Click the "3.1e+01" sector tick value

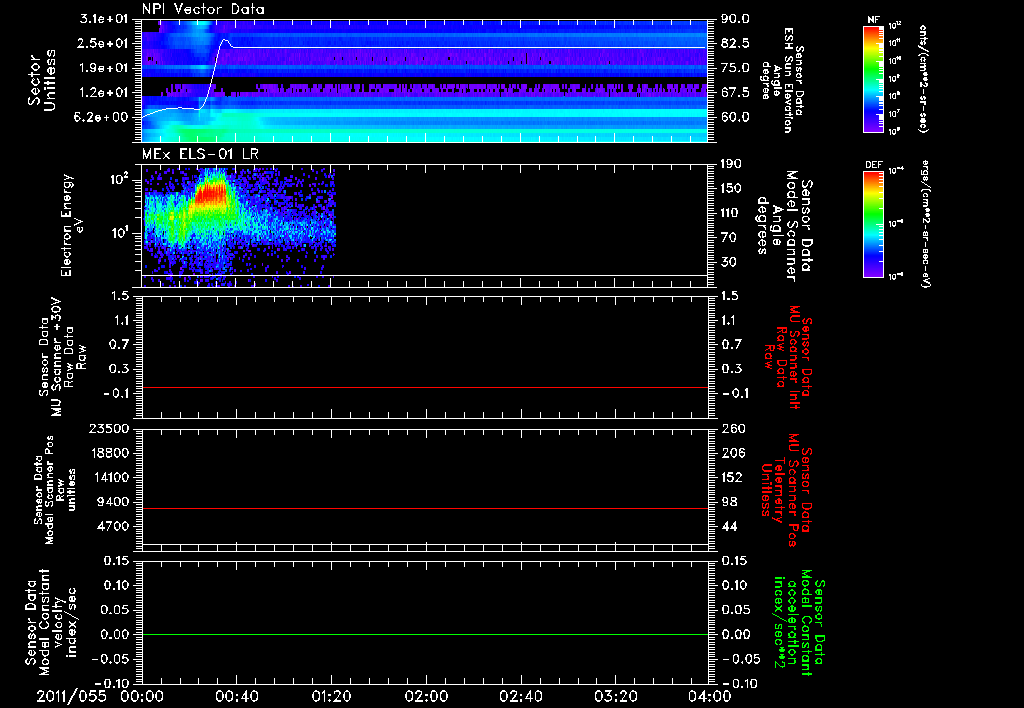point(104,19)
